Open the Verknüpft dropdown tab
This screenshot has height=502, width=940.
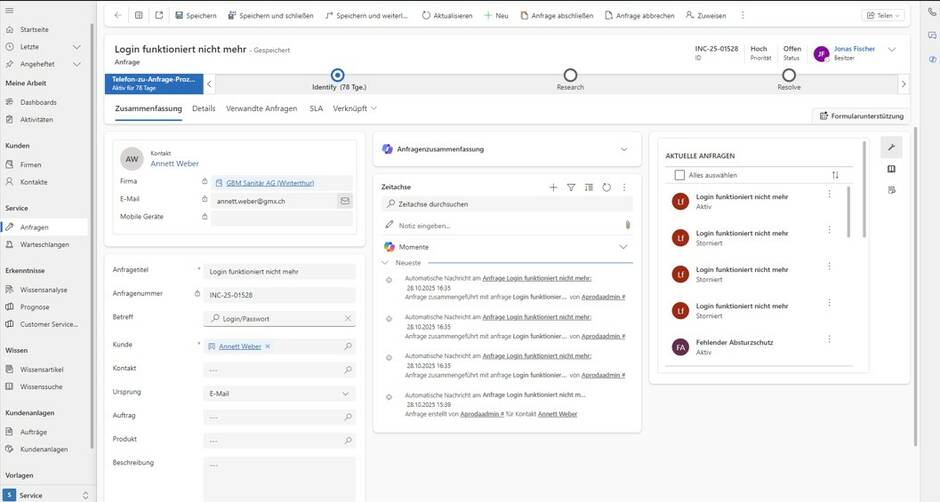pyautogui.click(x=355, y=109)
